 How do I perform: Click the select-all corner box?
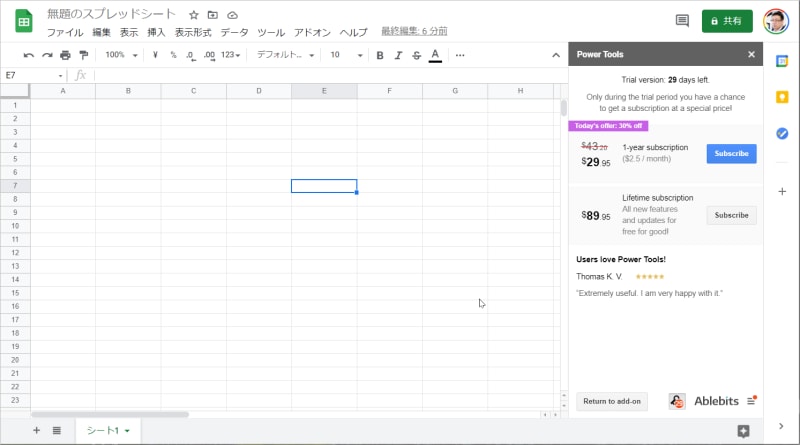pos(15,91)
